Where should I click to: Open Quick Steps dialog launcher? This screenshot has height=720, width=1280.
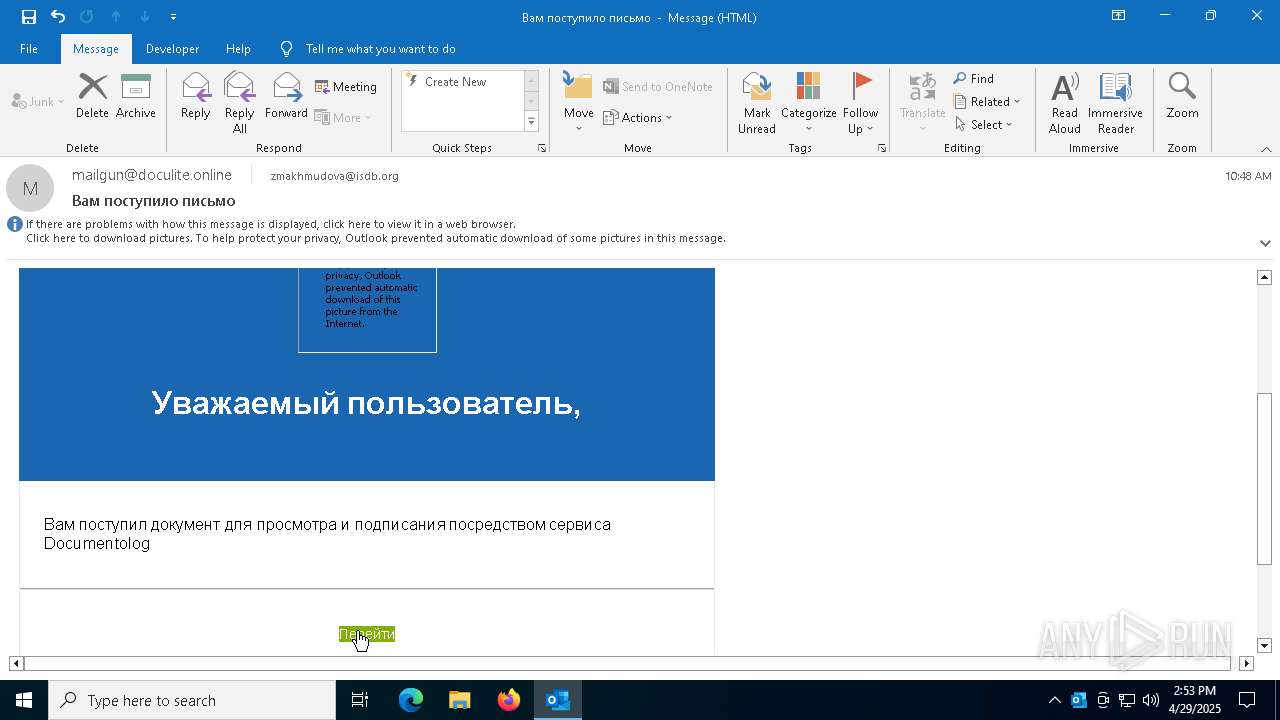(x=542, y=148)
